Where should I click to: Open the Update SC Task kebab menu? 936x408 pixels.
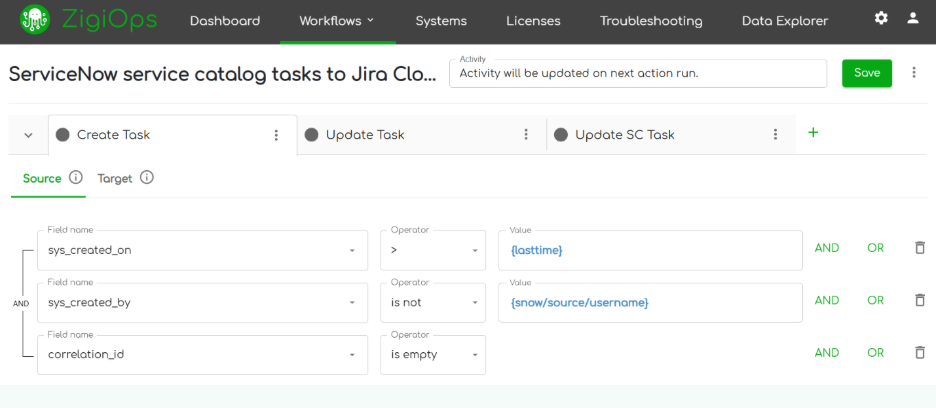775,134
